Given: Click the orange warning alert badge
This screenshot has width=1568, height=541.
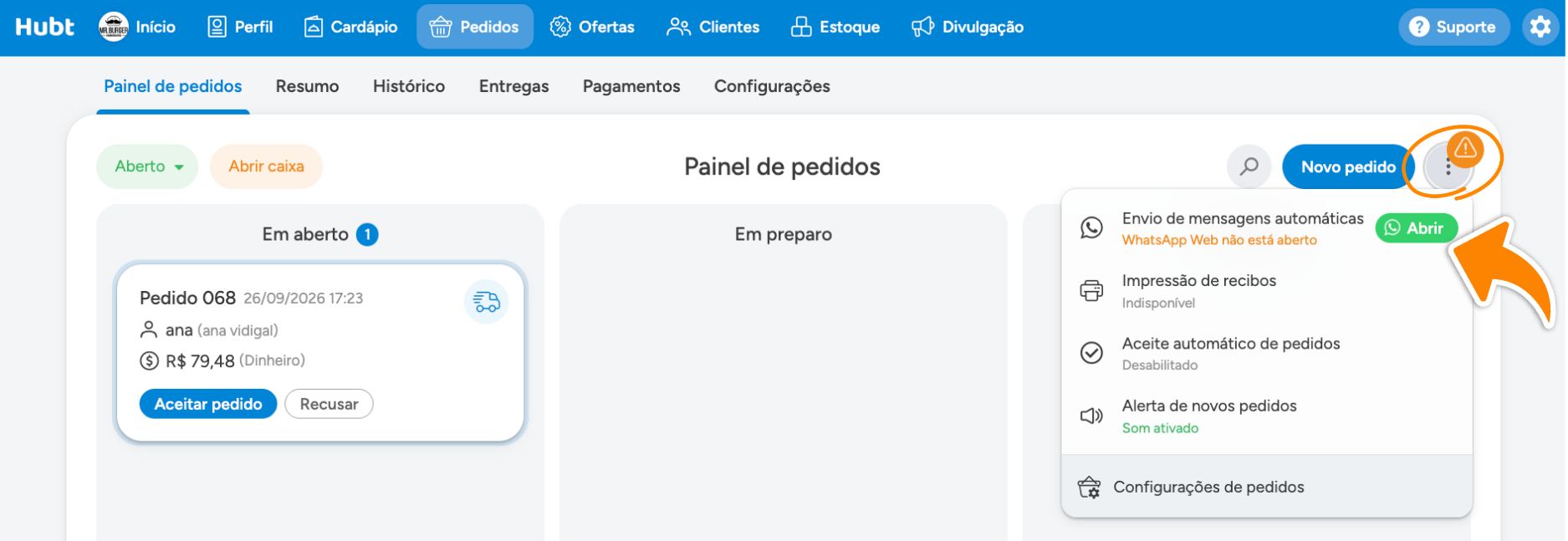Looking at the screenshot, I should [x=1465, y=149].
